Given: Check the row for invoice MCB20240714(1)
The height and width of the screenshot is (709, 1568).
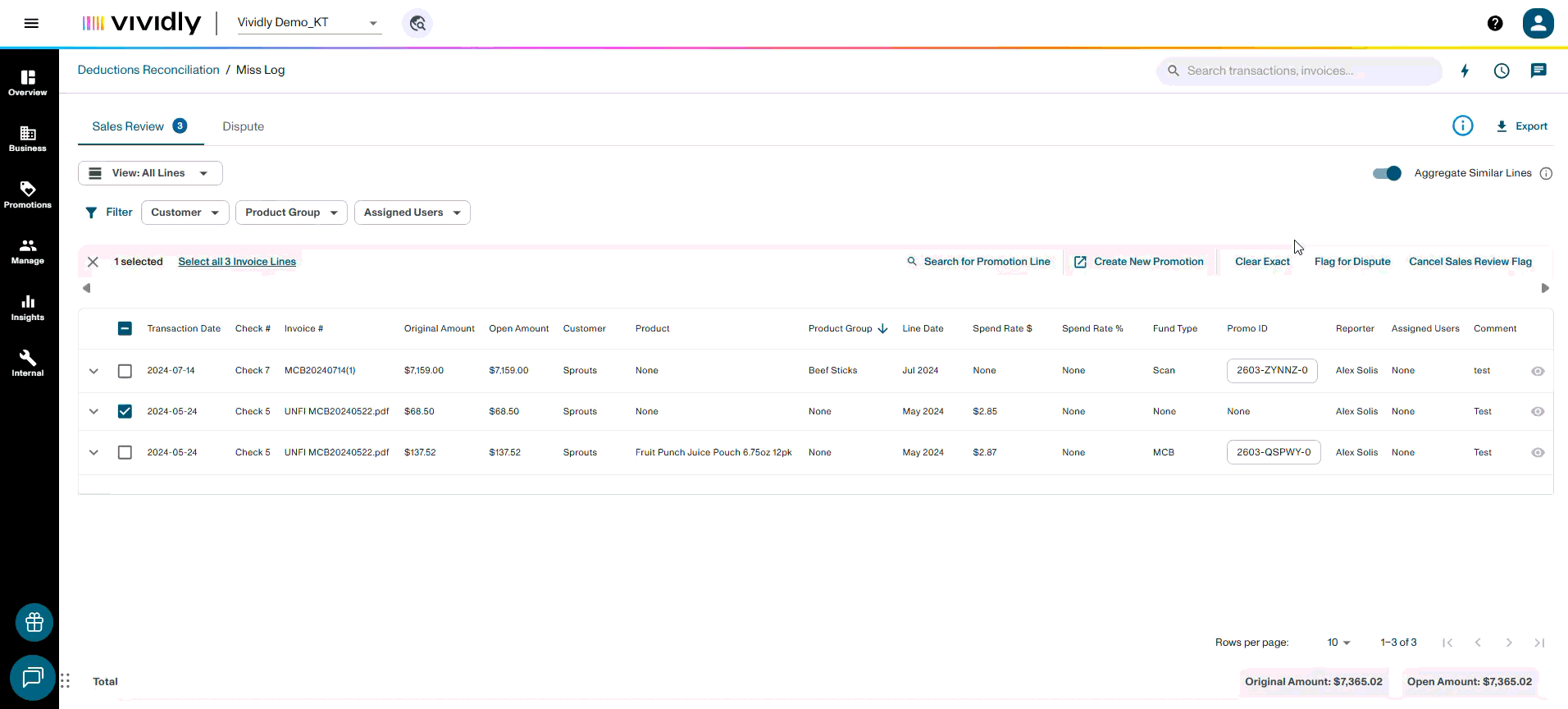Looking at the screenshot, I should coord(125,371).
